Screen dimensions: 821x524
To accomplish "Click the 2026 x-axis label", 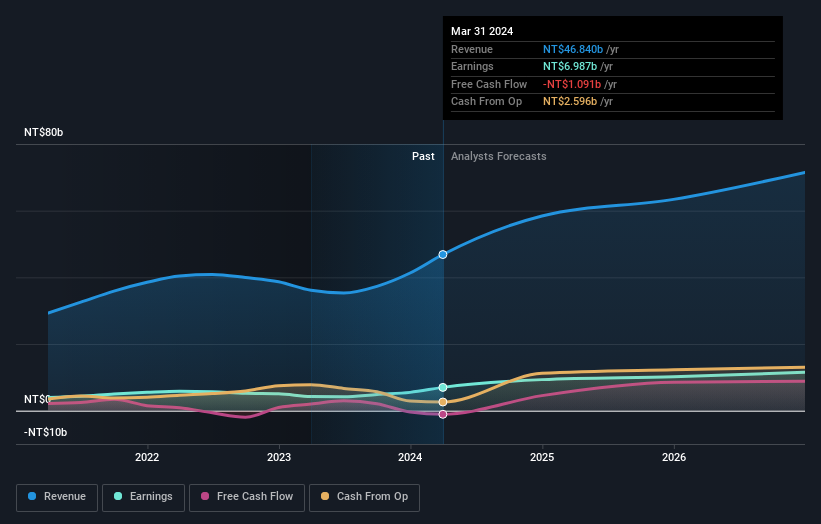I will click(x=674, y=457).
